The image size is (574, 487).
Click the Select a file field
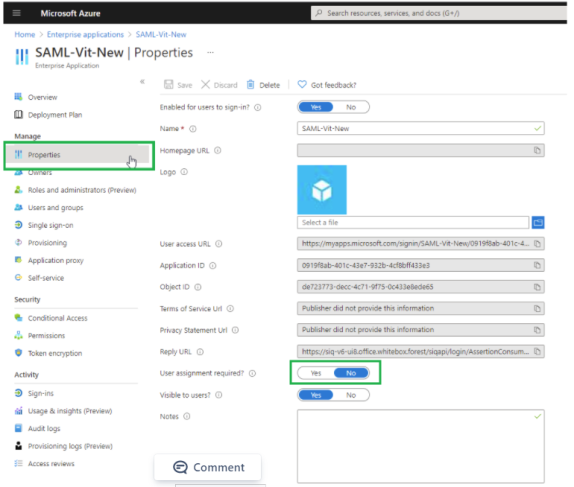coord(413,222)
